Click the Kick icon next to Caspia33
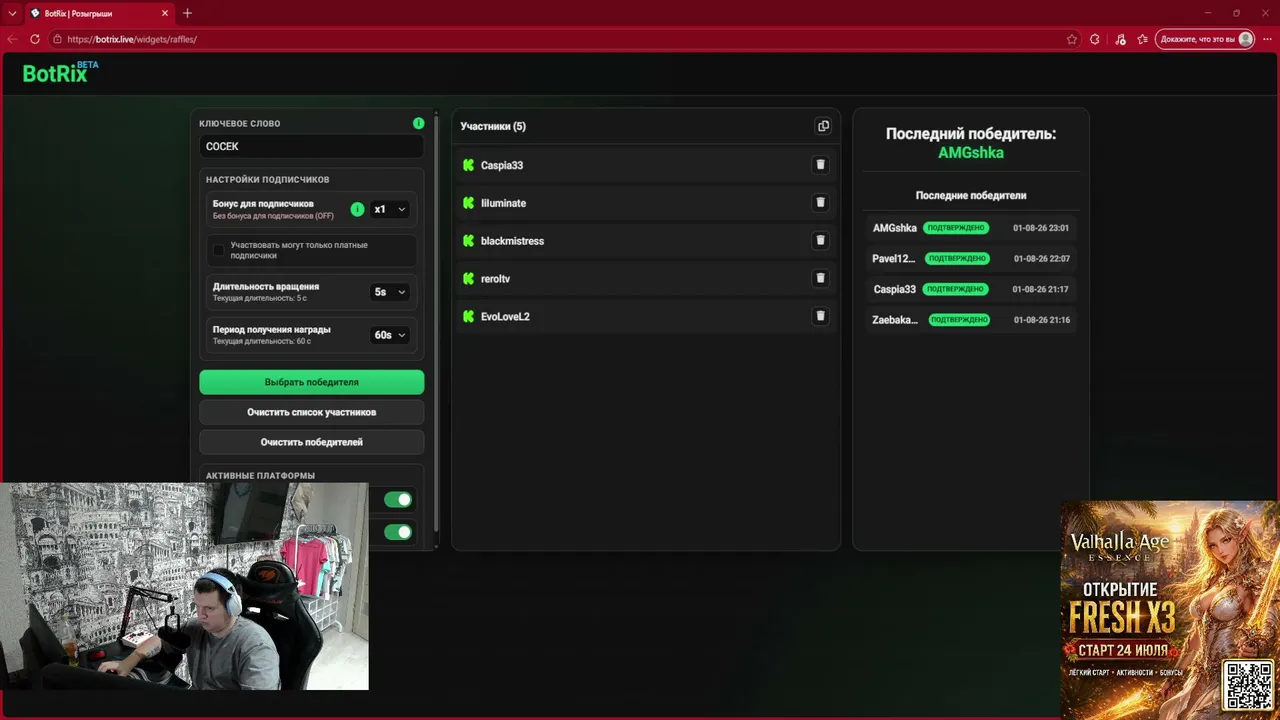Viewport: 1280px width, 720px height. [468, 165]
